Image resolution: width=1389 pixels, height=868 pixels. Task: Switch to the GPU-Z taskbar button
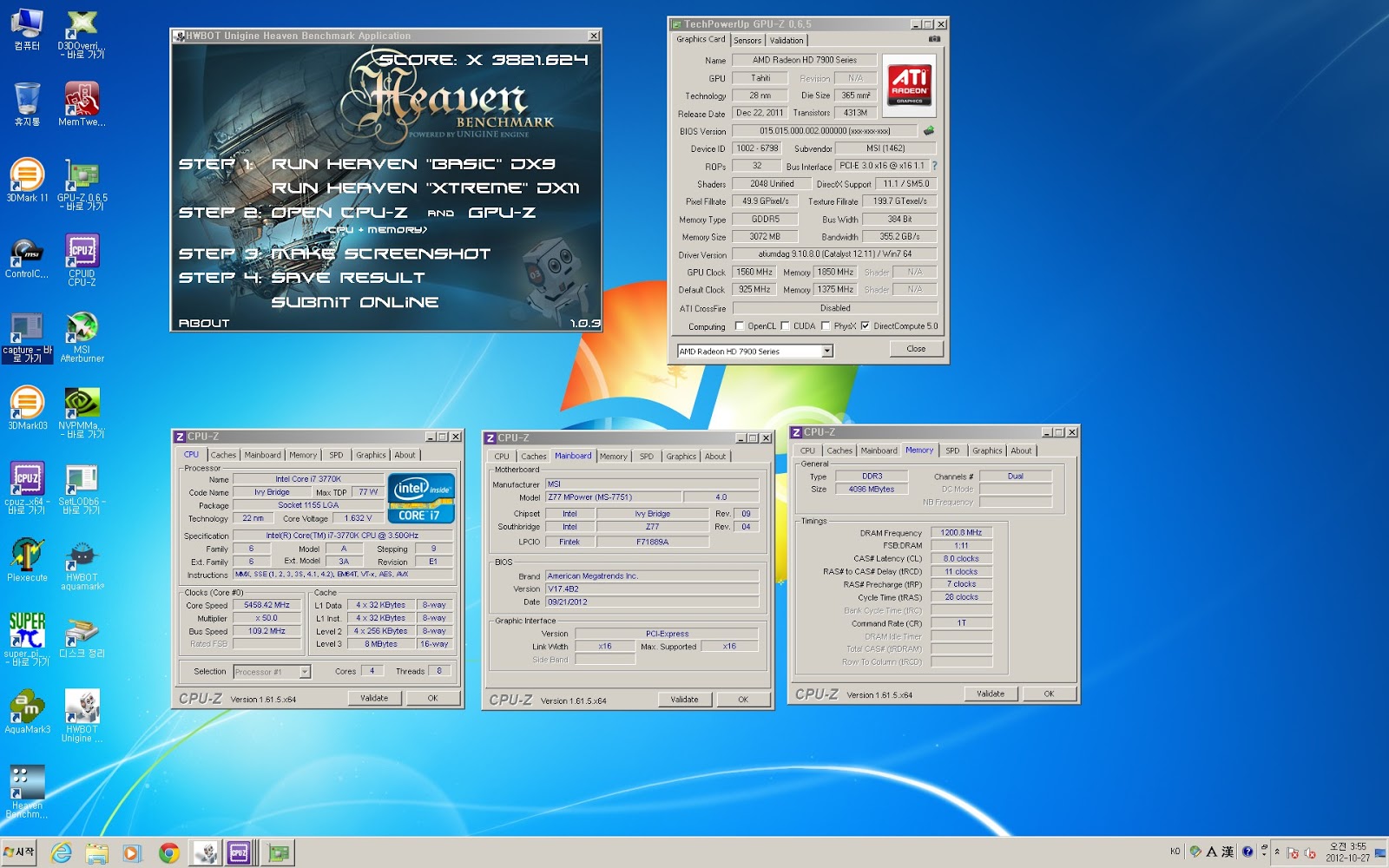[278, 853]
